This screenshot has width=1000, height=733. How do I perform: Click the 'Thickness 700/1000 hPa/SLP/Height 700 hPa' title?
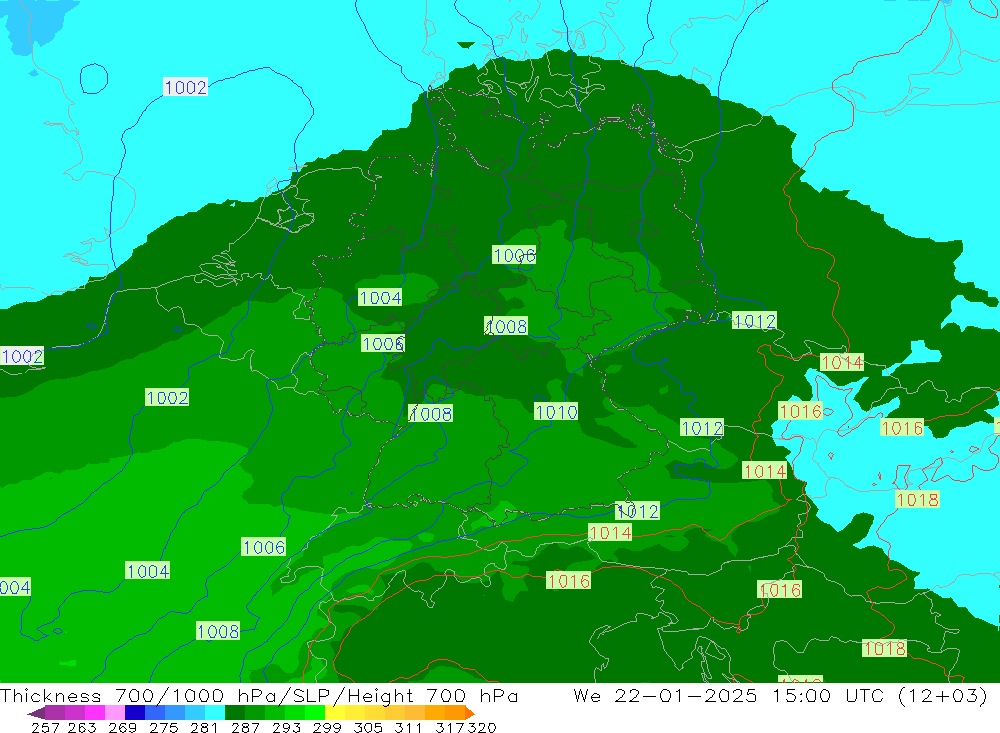tap(259, 695)
